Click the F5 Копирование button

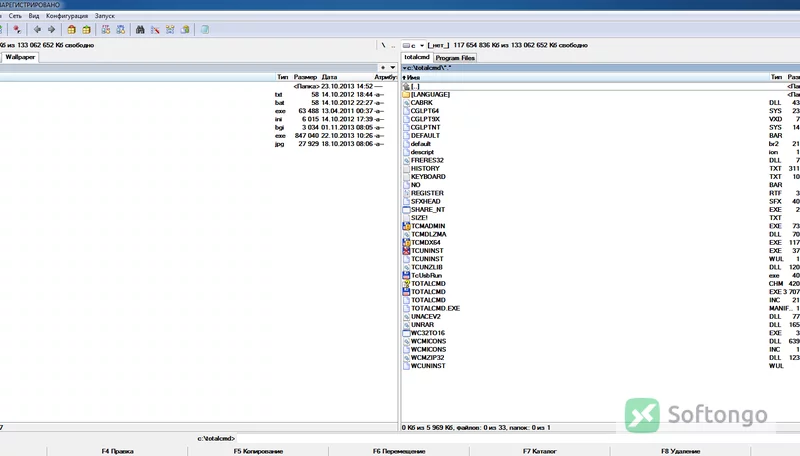pyautogui.click(x=258, y=451)
